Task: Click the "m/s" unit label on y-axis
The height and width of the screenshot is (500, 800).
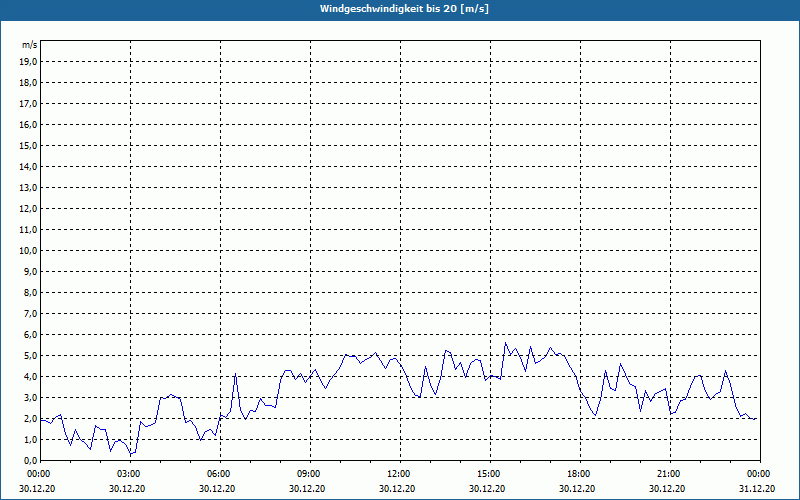Action: 30,45
